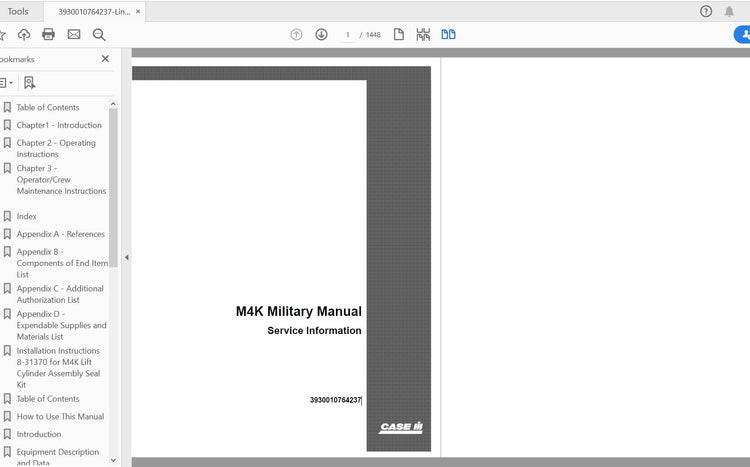Open notifications bell icon
Screen dimensions: 750x467
pyautogui.click(x=729, y=11)
